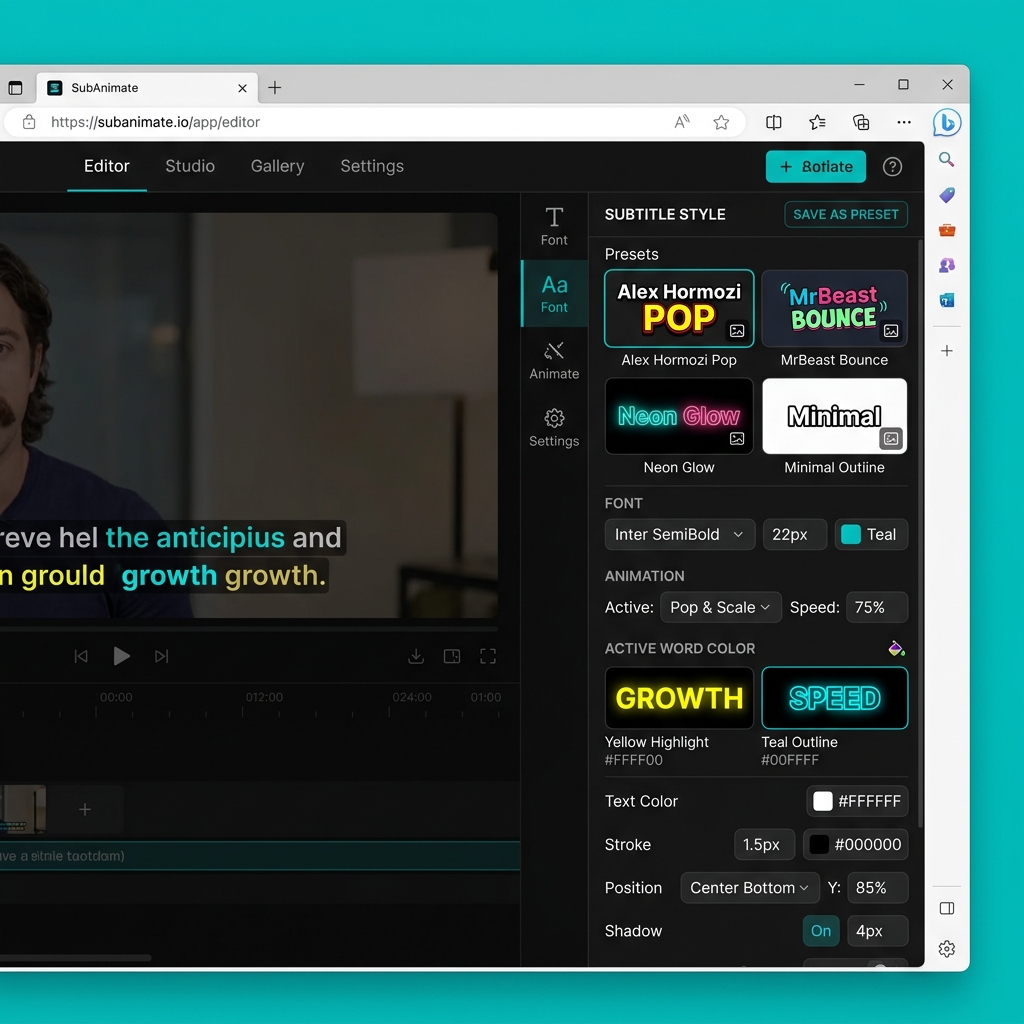Open browser sidebar settings gear
The image size is (1024, 1024).
pos(946,948)
